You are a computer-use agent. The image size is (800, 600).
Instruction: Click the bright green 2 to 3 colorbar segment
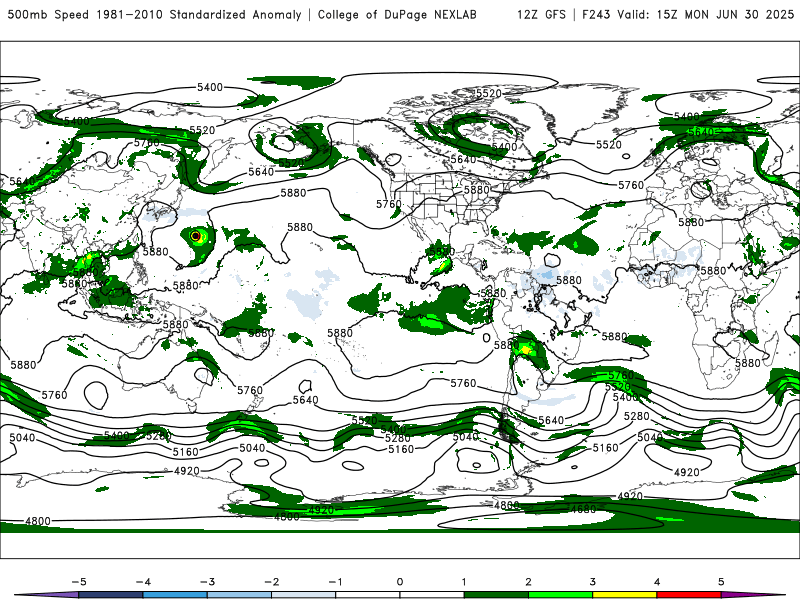pyautogui.click(x=560, y=595)
